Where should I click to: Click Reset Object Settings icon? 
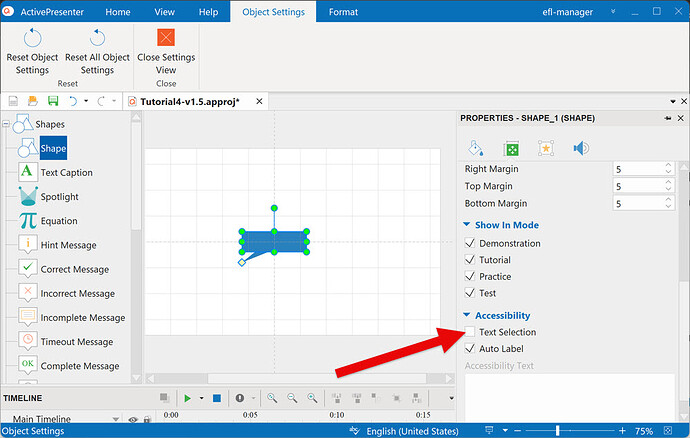point(32,38)
